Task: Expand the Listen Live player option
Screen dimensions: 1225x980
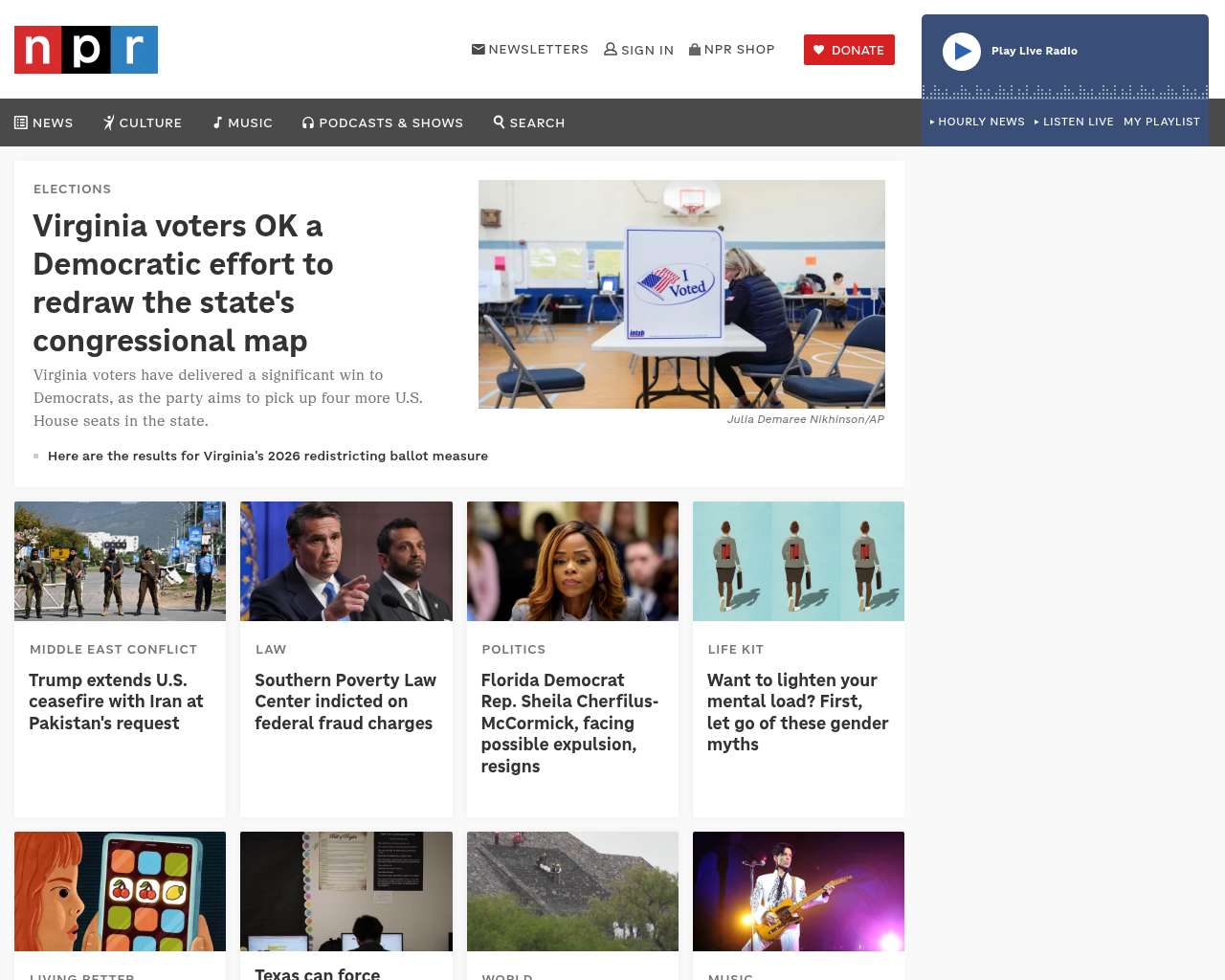Action: [1074, 122]
